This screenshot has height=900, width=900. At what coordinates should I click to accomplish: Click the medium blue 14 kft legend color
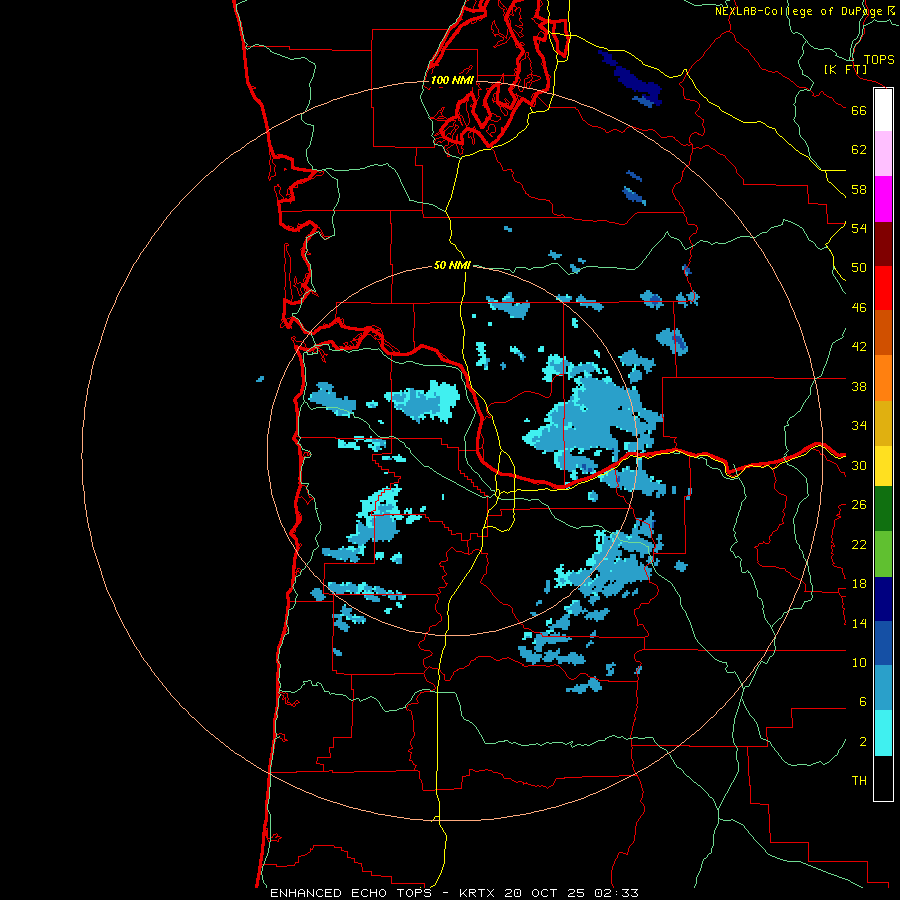point(883,643)
